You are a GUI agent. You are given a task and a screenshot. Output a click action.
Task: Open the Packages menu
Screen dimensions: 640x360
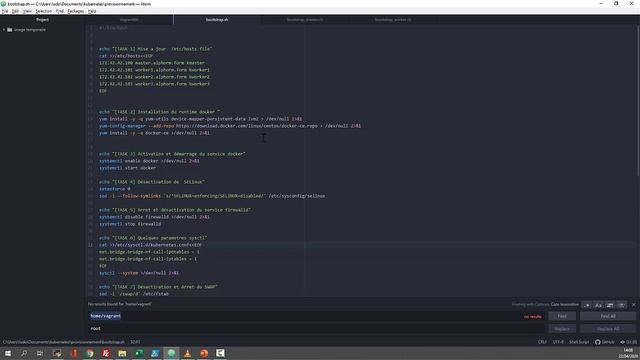point(76,11)
